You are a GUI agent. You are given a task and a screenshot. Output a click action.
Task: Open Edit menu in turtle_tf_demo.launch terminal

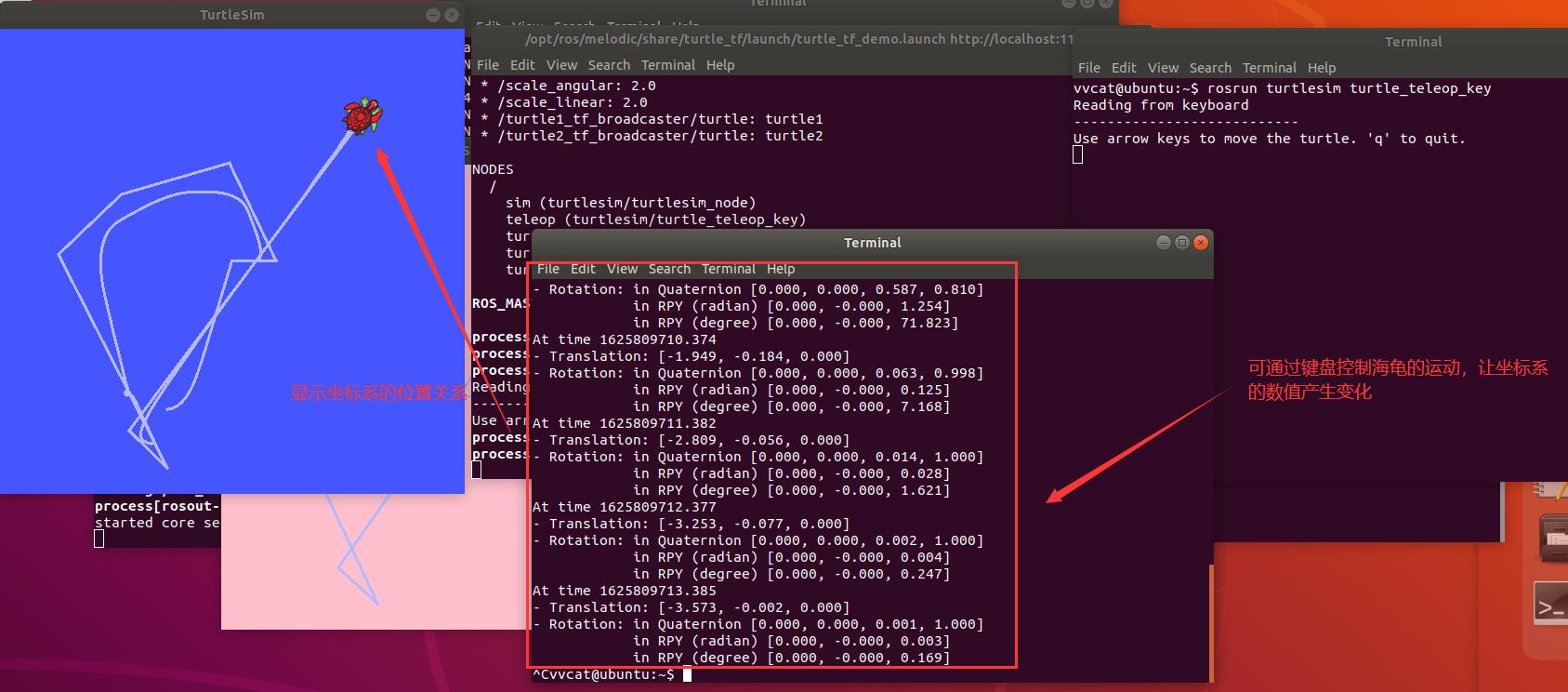pyautogui.click(x=522, y=65)
